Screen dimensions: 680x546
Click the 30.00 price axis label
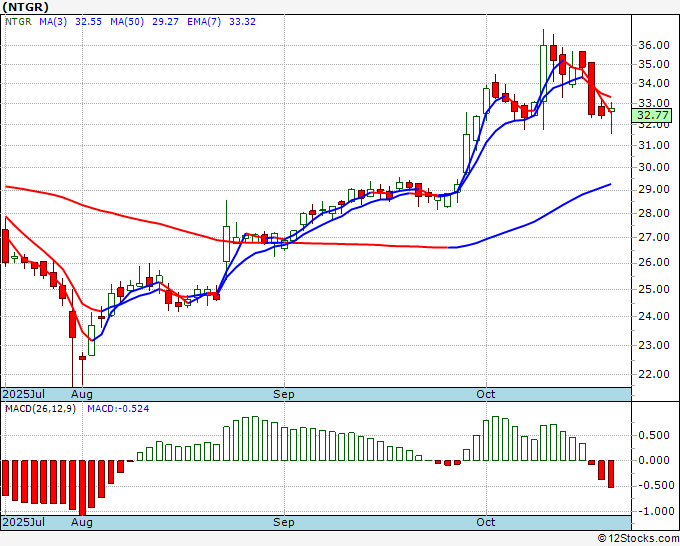coord(654,167)
